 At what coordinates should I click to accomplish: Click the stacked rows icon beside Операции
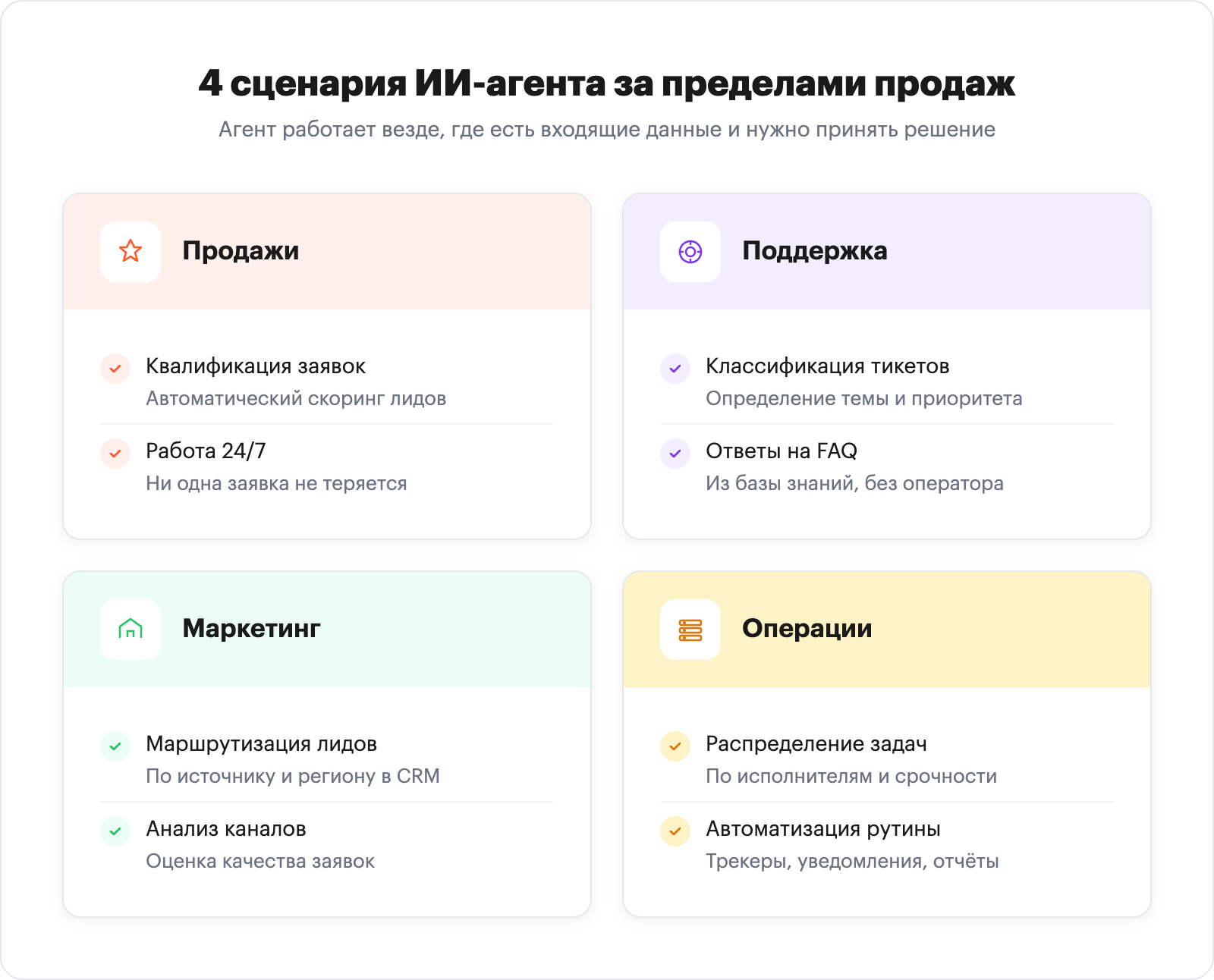tap(690, 630)
